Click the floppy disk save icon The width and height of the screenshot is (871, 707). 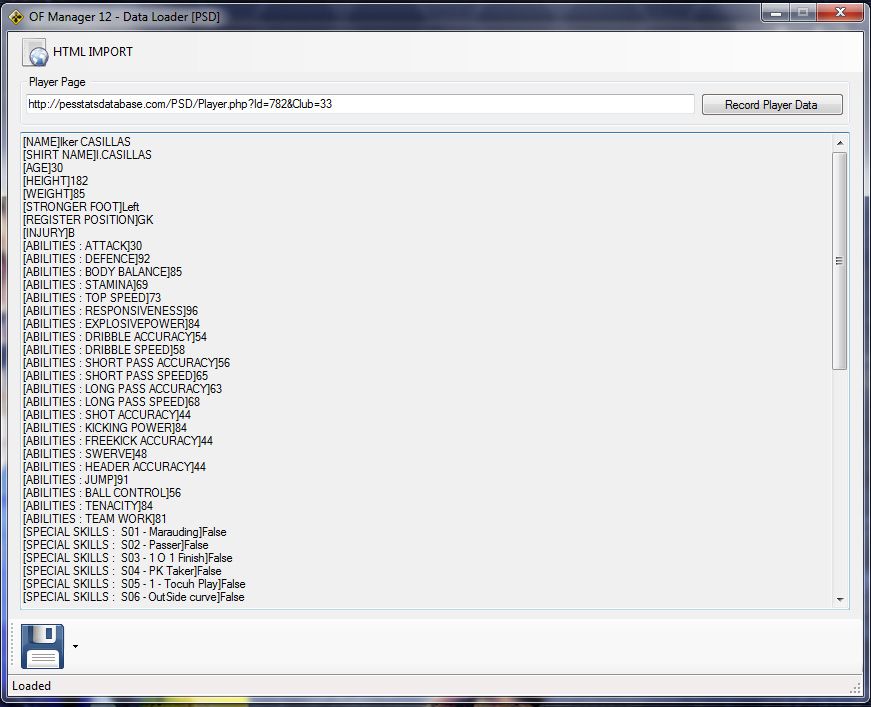click(42, 646)
